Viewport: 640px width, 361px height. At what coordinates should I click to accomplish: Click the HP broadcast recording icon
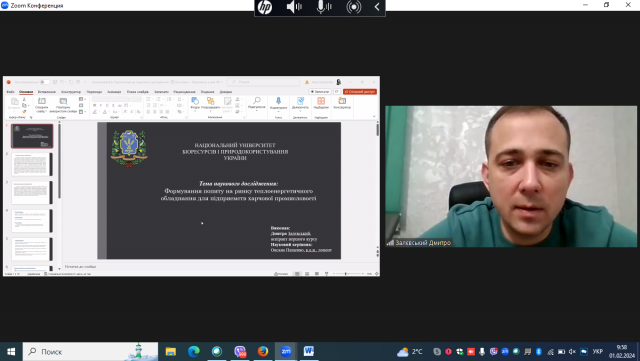point(353,7)
